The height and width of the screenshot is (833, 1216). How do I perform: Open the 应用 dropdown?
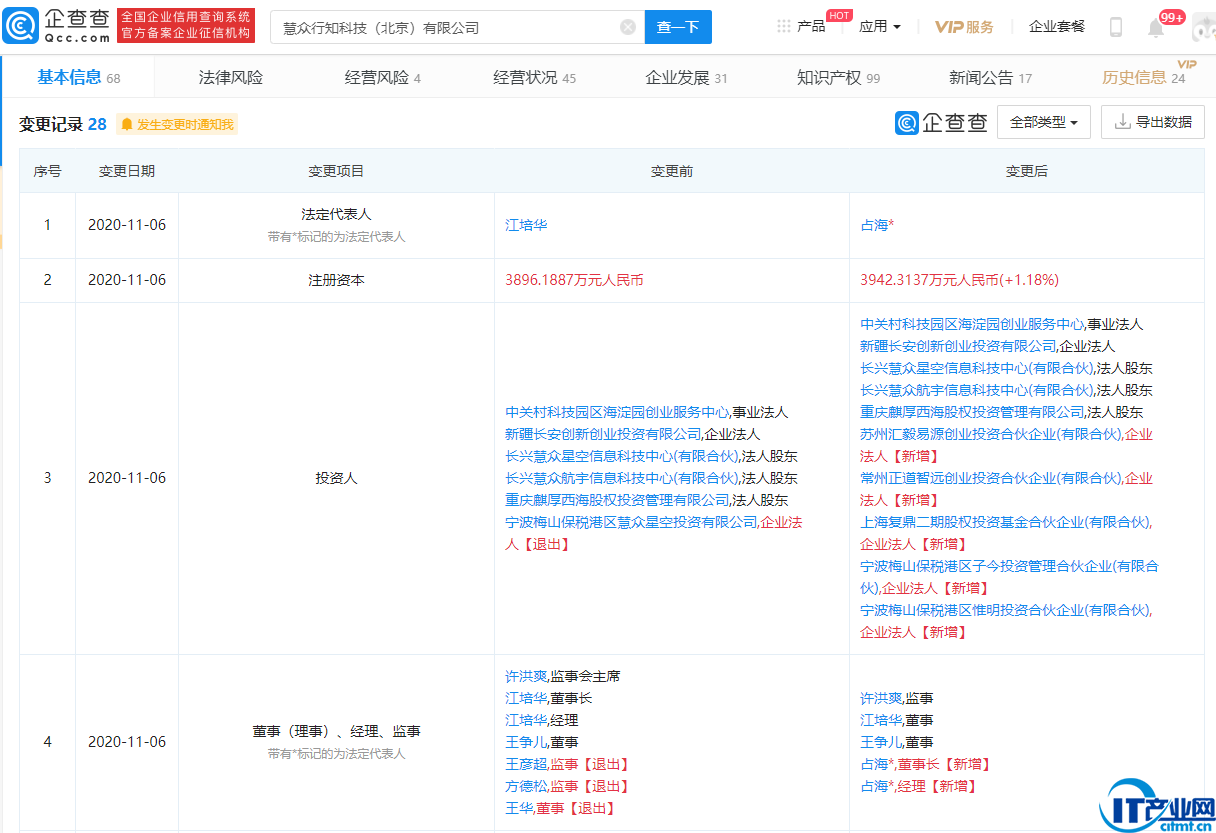coord(880,26)
